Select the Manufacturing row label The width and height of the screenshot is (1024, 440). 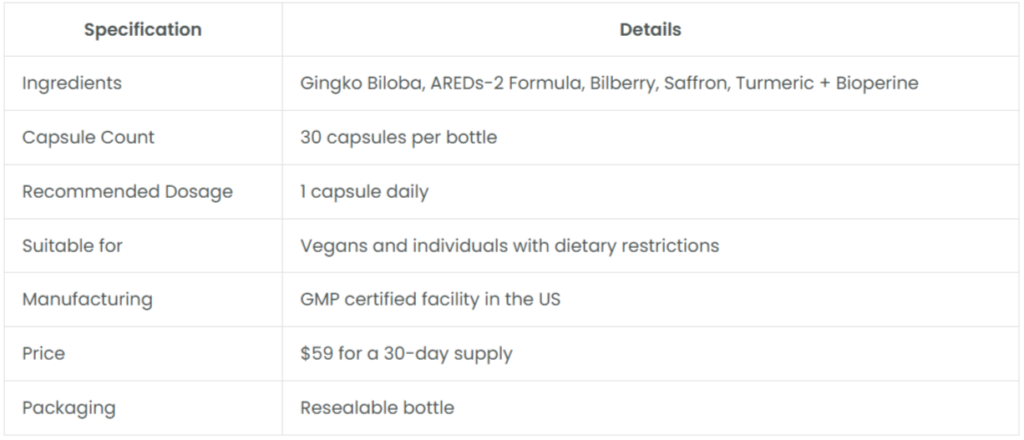pyautogui.click(x=88, y=300)
